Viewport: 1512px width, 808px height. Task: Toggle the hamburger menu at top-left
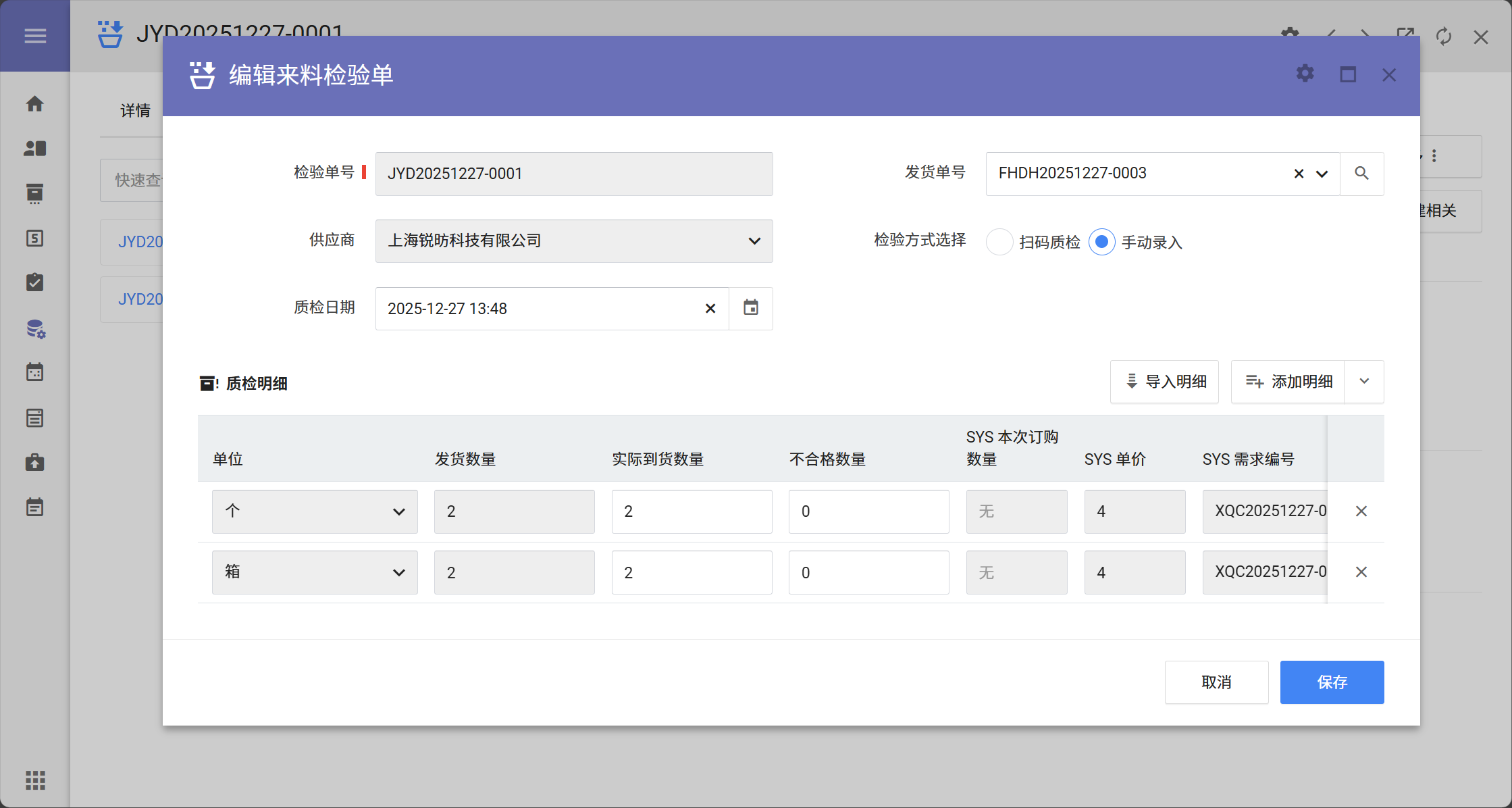tap(35, 36)
